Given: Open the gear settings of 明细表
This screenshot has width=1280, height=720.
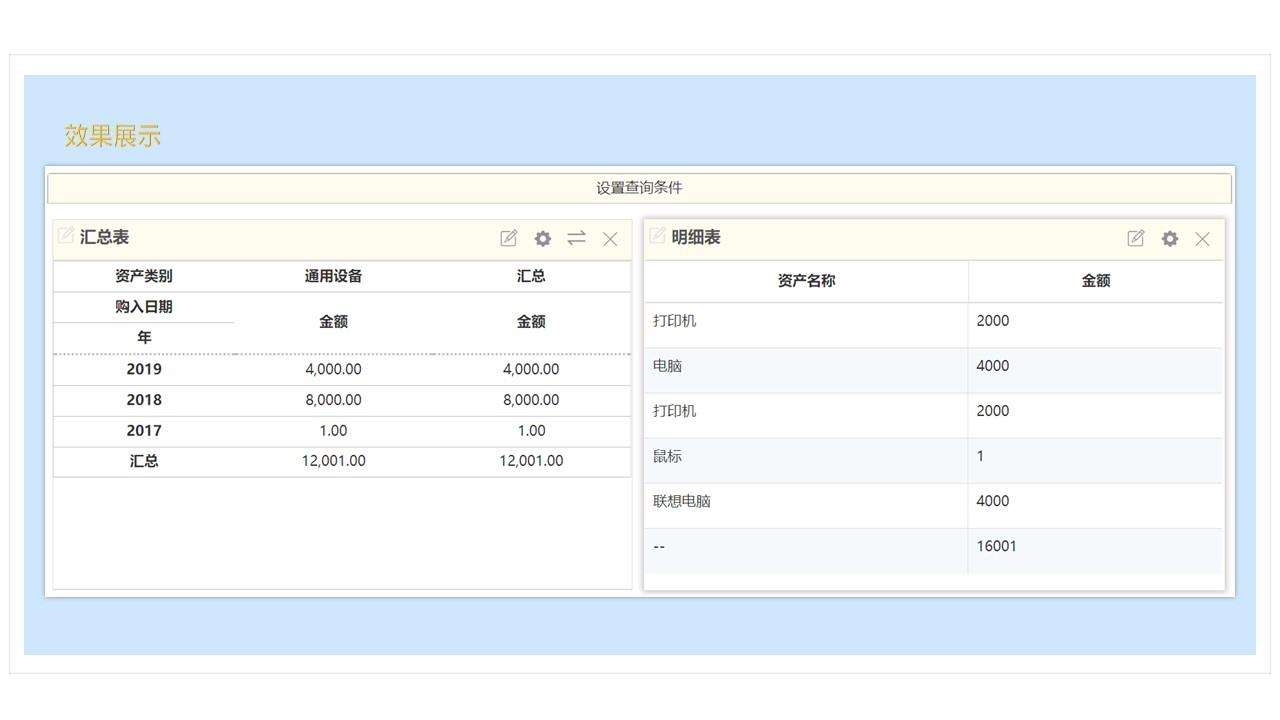Looking at the screenshot, I should tap(1169, 238).
